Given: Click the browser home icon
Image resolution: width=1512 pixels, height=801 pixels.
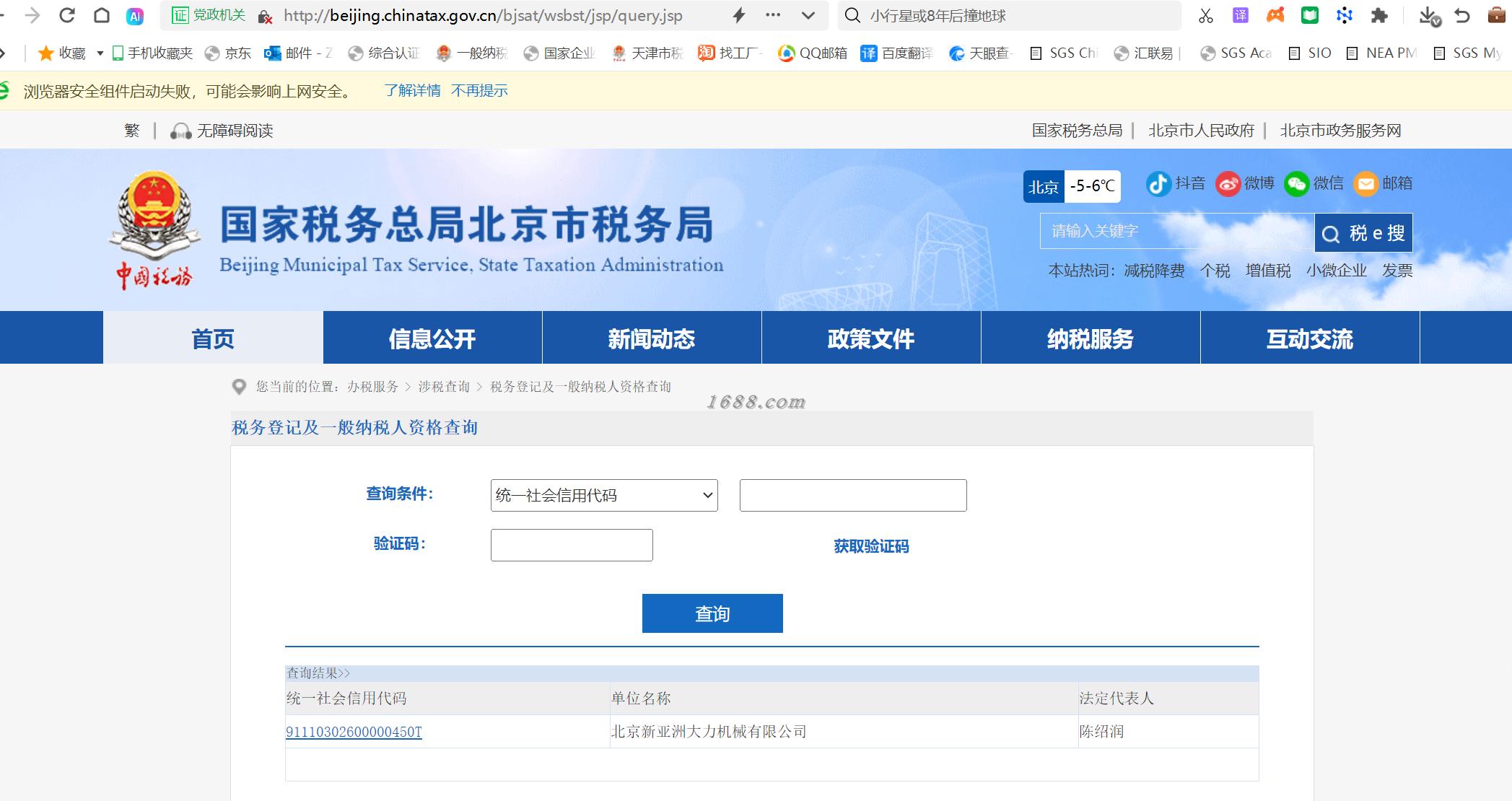Looking at the screenshot, I should (102, 15).
